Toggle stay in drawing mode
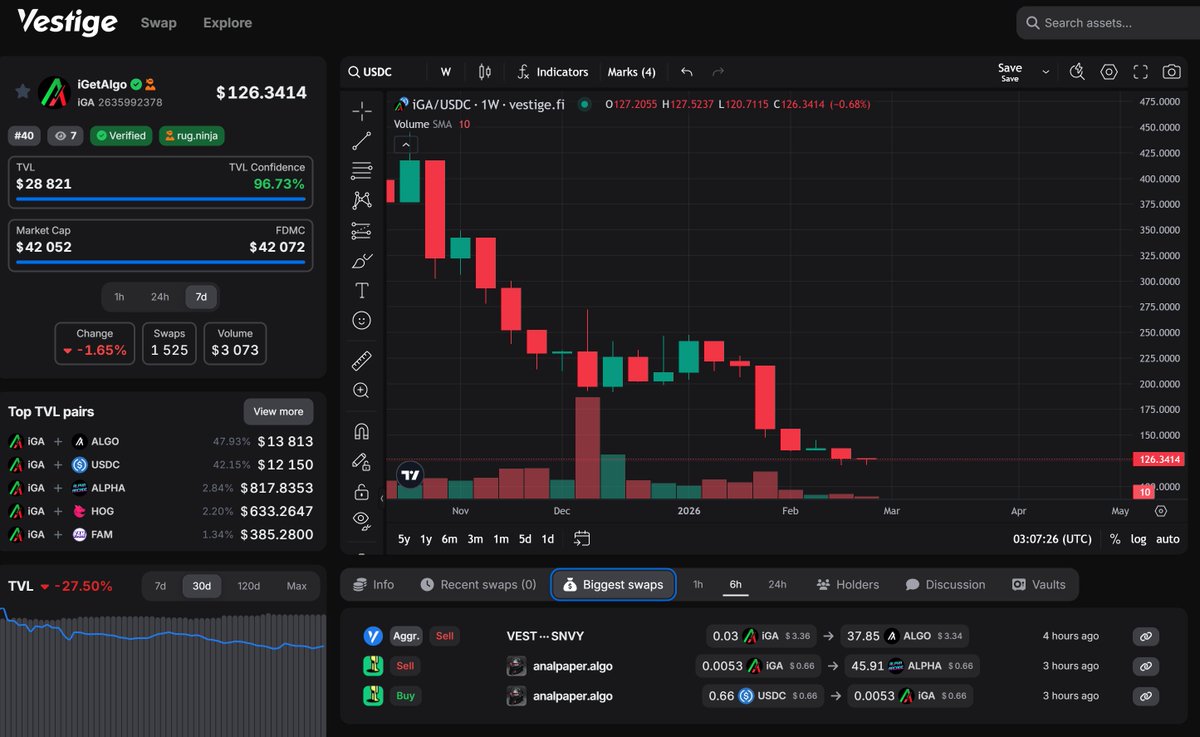Viewport: 1200px width, 737px height. pyautogui.click(x=361, y=462)
